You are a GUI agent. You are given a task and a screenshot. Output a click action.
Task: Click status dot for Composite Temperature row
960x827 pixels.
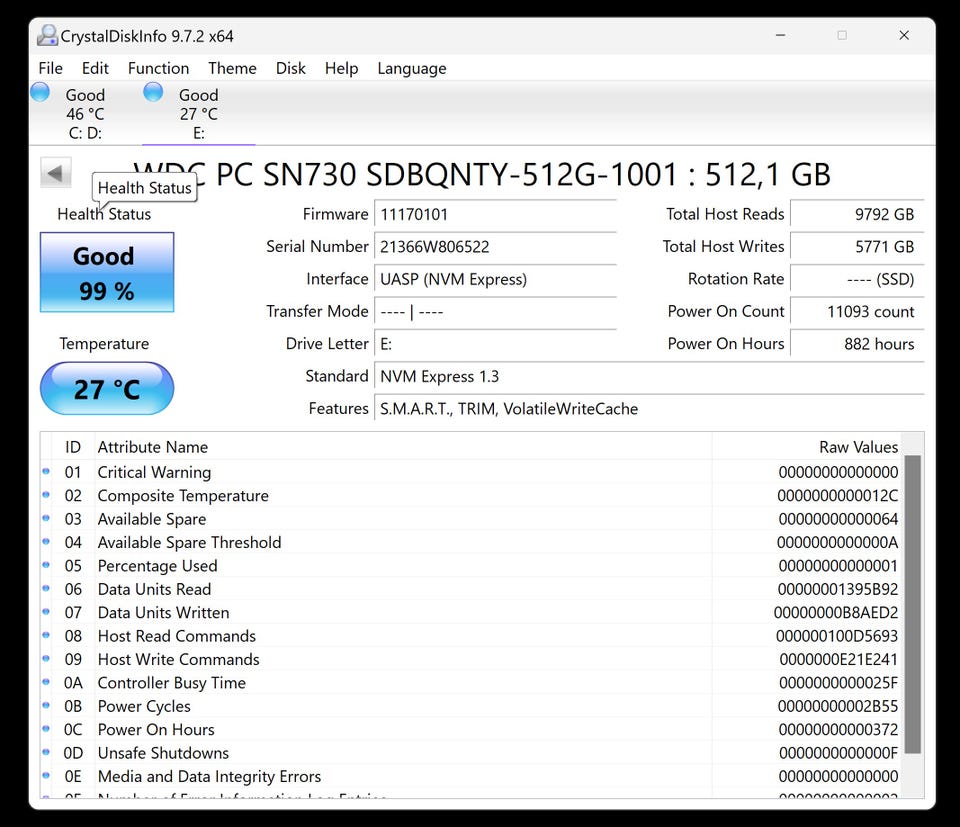pyautogui.click(x=46, y=495)
